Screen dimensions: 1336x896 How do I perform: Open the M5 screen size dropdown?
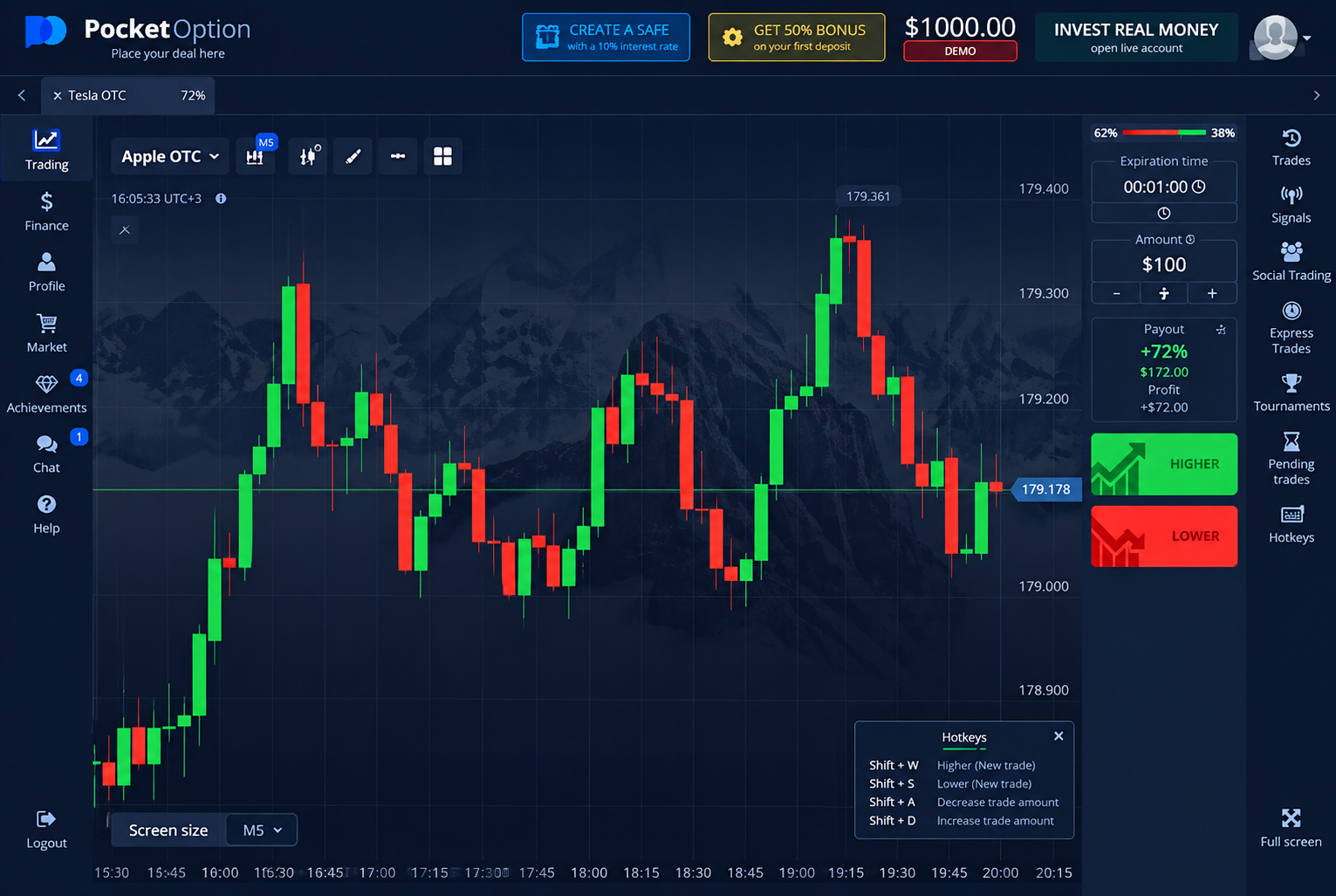(x=262, y=830)
